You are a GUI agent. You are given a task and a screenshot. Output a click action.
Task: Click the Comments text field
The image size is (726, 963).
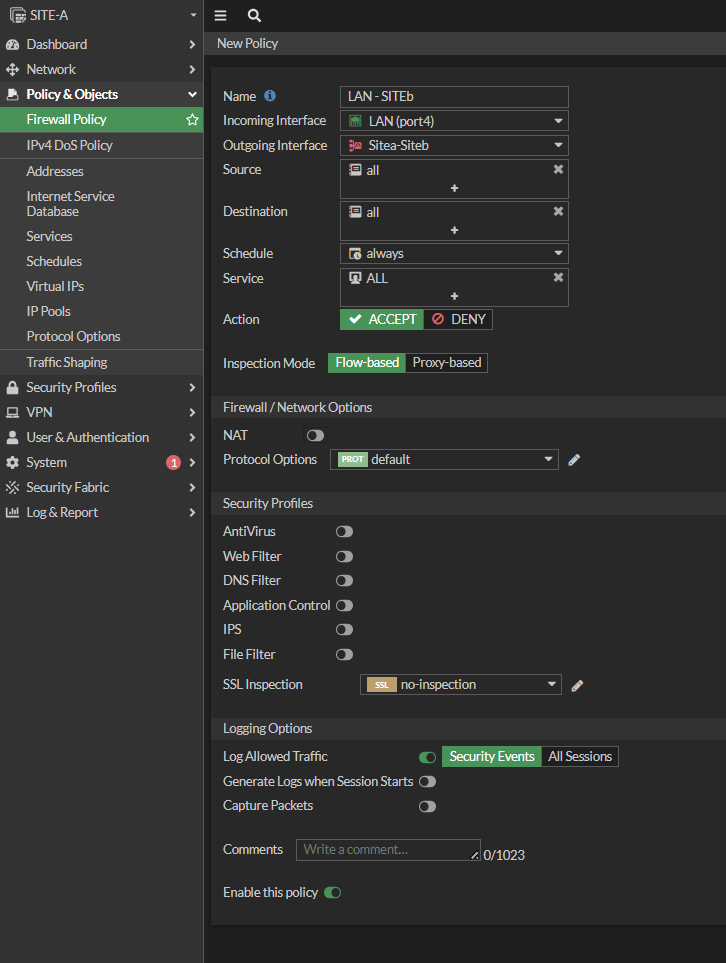[x=388, y=850]
